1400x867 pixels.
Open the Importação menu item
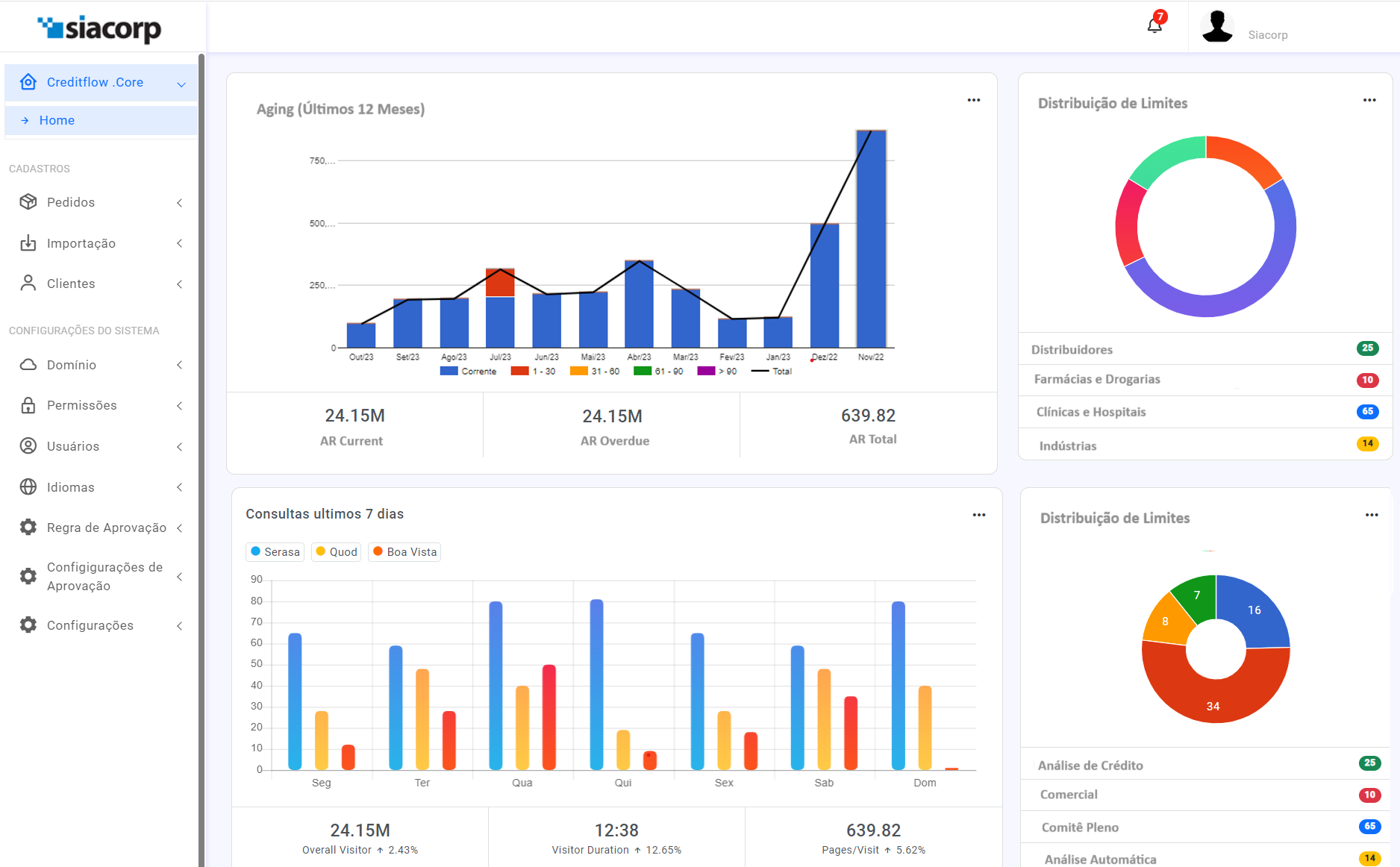pyautogui.click(x=101, y=243)
